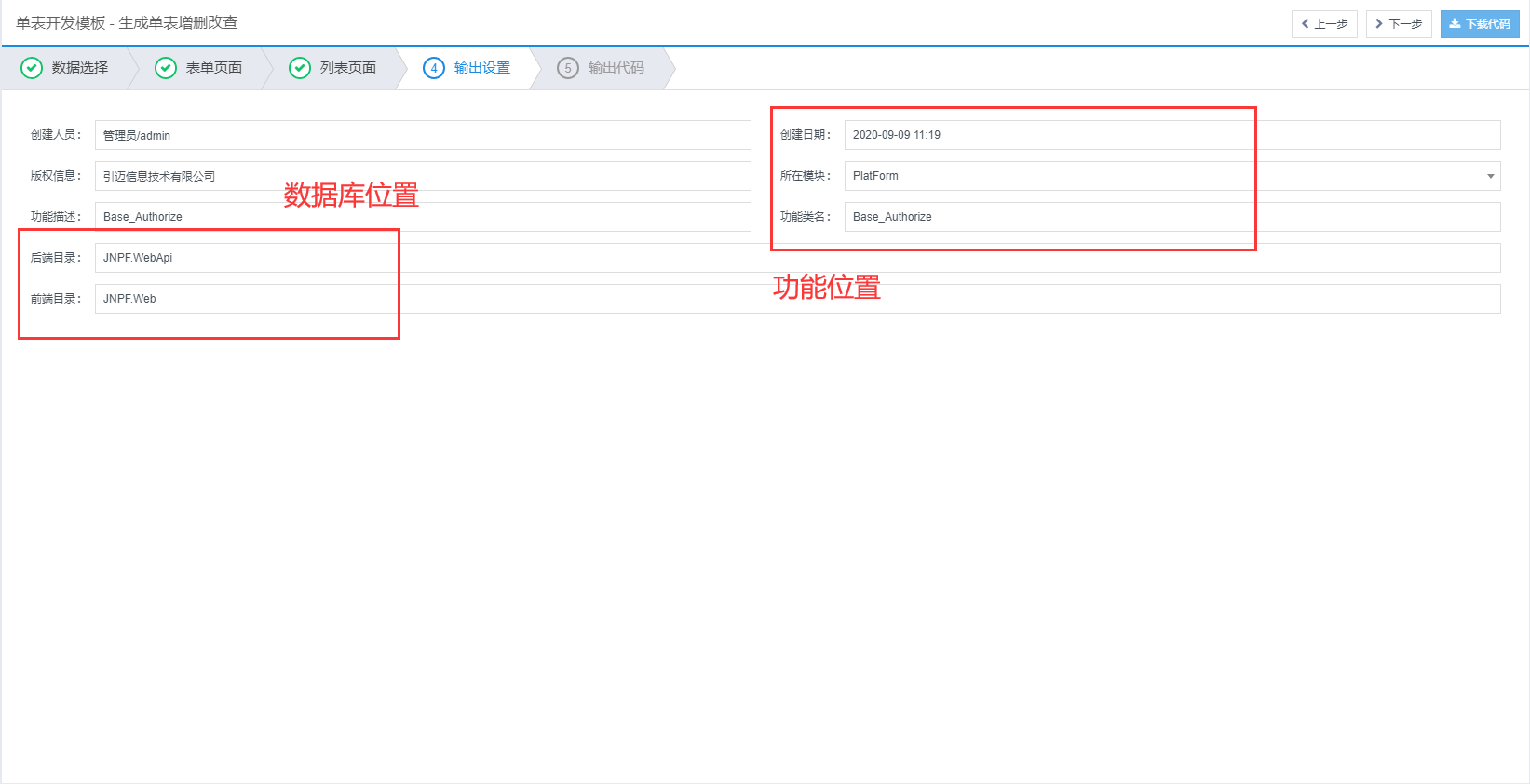Click the 后端目录 input containing JNPF.WebApi

(x=797, y=258)
